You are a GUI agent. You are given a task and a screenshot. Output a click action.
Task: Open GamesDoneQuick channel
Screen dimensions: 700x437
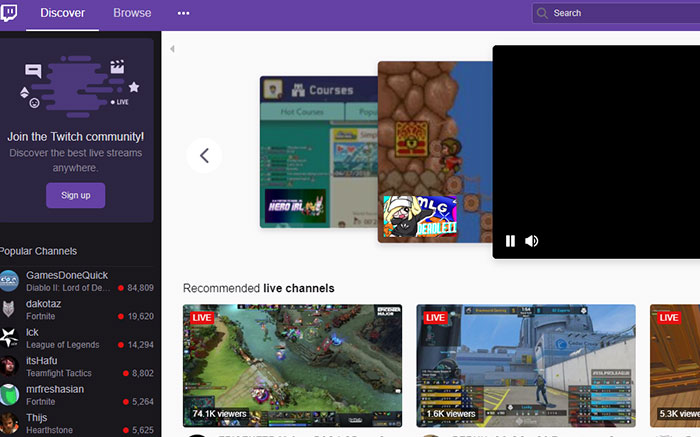click(77, 281)
